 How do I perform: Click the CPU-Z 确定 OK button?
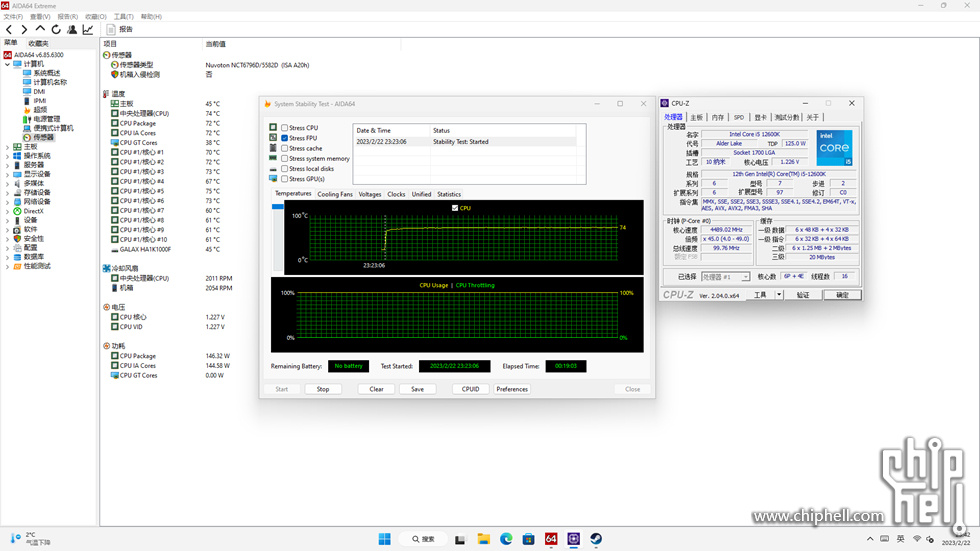pos(842,295)
